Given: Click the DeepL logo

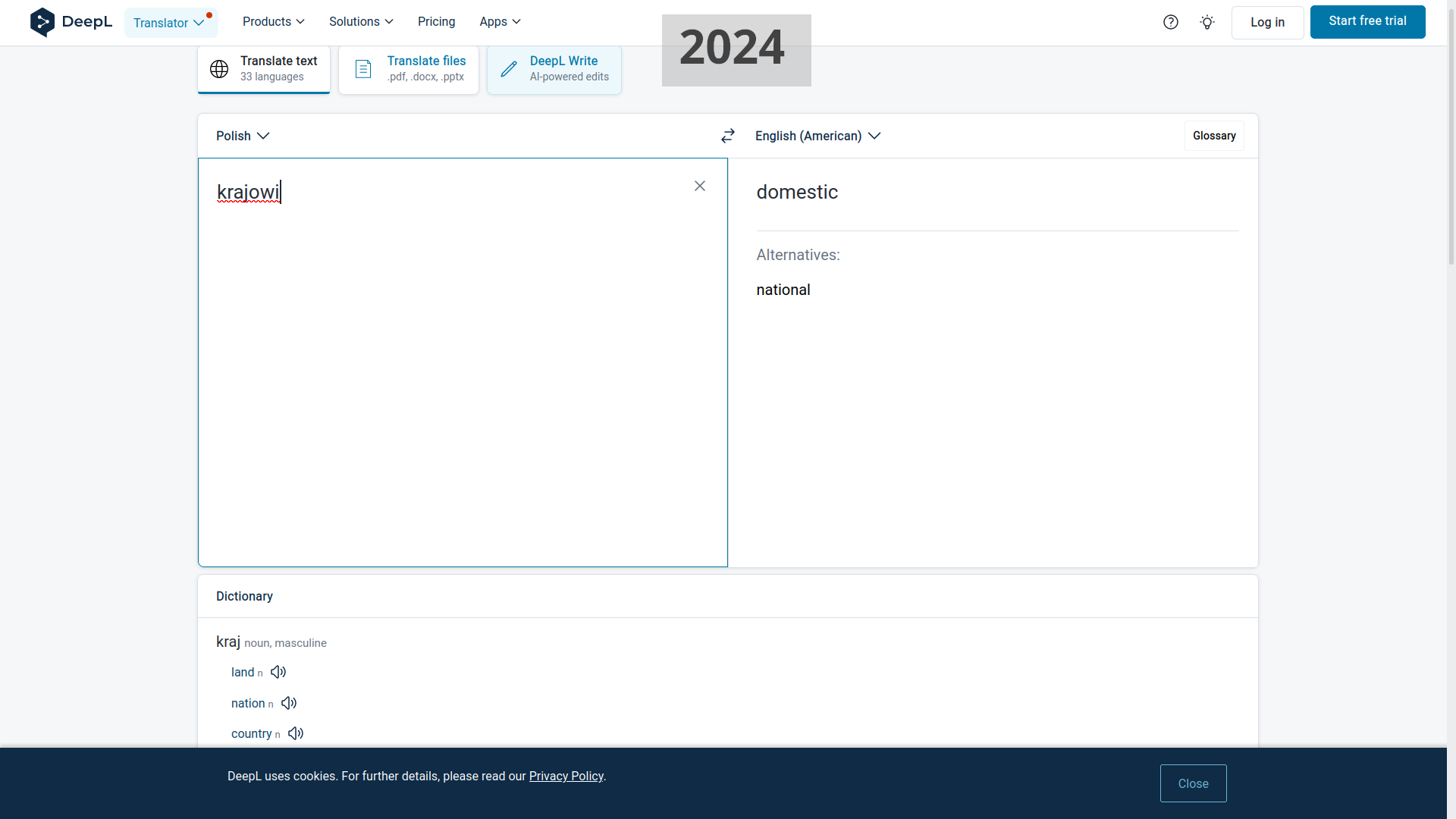Looking at the screenshot, I should (x=71, y=22).
